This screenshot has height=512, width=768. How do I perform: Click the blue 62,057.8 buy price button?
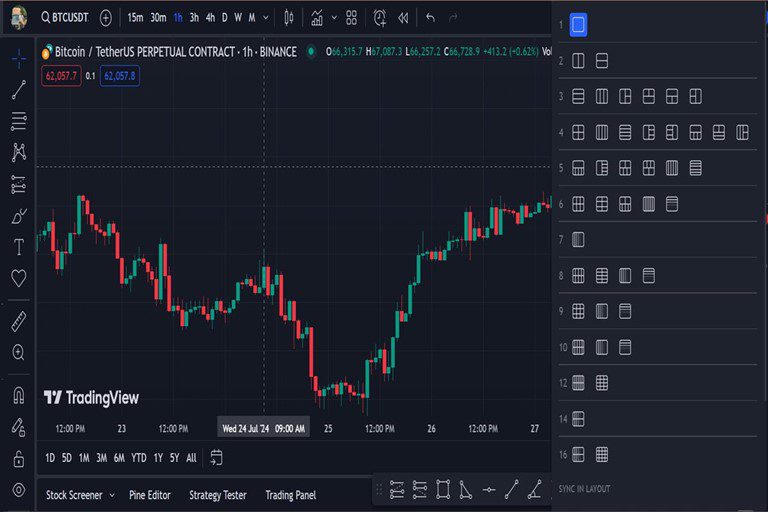[x=120, y=76]
